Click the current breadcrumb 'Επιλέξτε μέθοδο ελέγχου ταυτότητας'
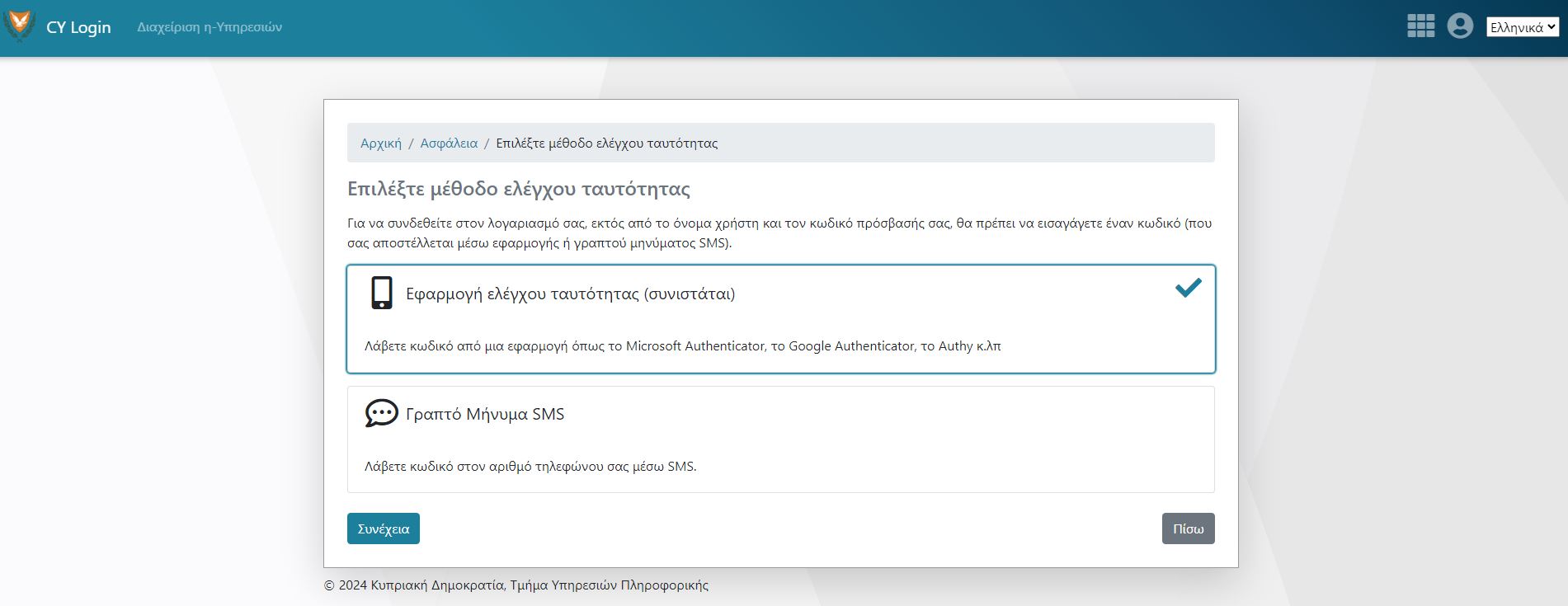 pos(606,143)
